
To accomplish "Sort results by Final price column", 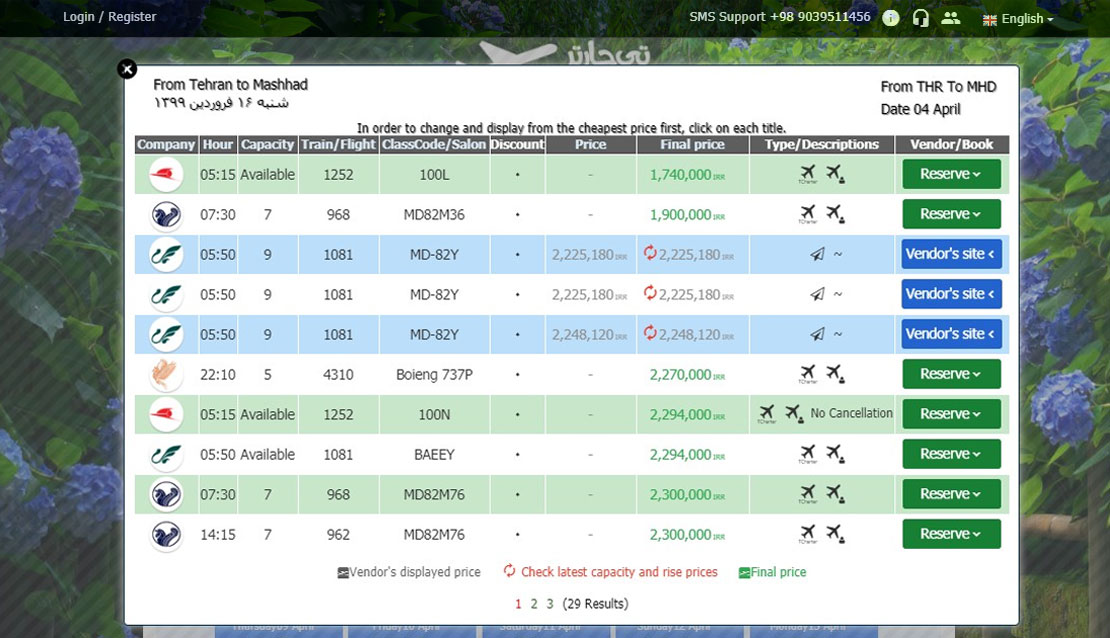I will click(x=693, y=145).
